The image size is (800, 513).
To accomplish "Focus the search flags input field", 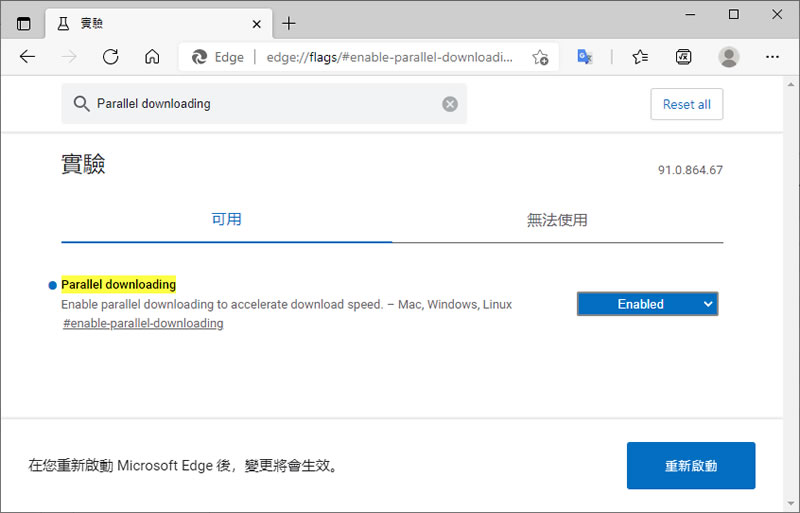I will (x=260, y=104).
